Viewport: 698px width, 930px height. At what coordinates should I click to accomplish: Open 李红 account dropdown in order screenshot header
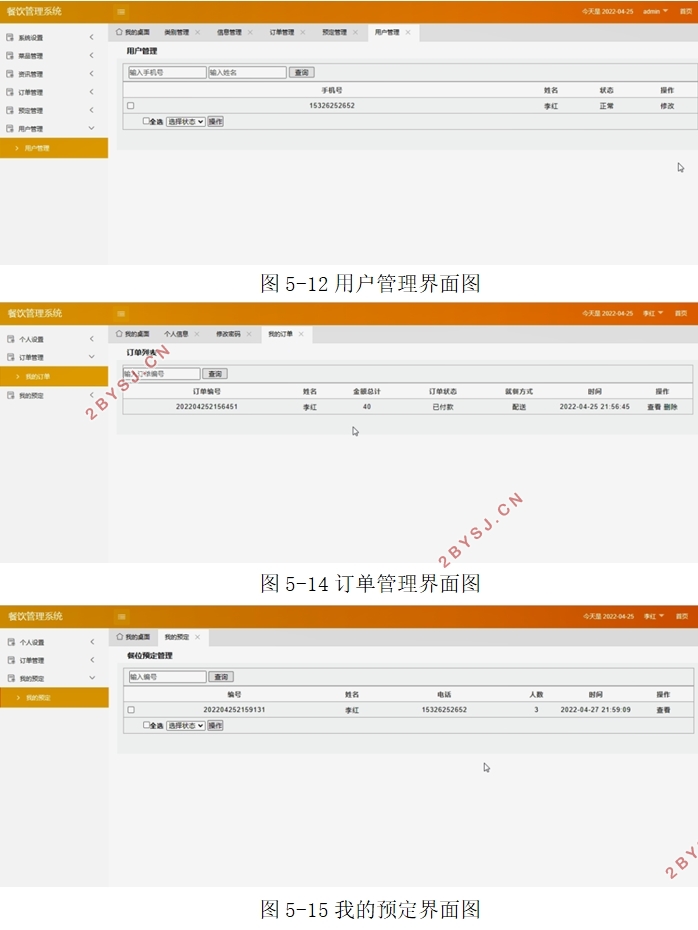[x=653, y=313]
